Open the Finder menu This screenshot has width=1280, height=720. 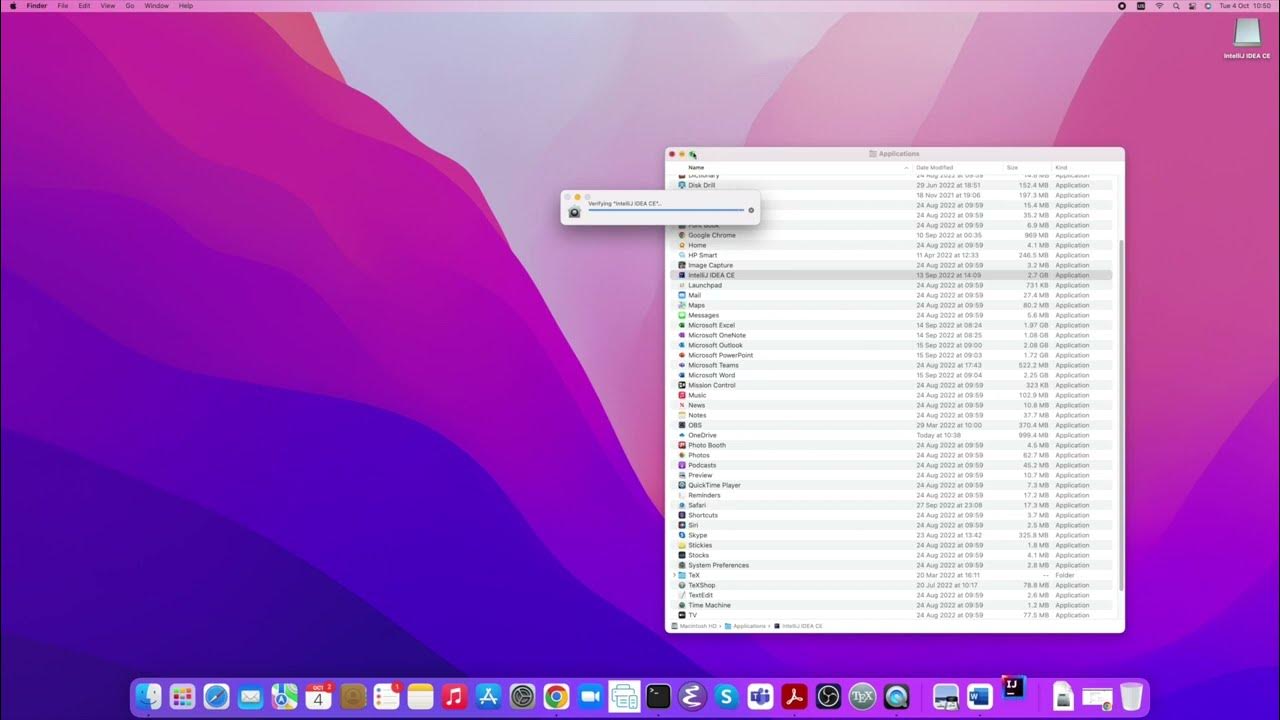(37, 6)
